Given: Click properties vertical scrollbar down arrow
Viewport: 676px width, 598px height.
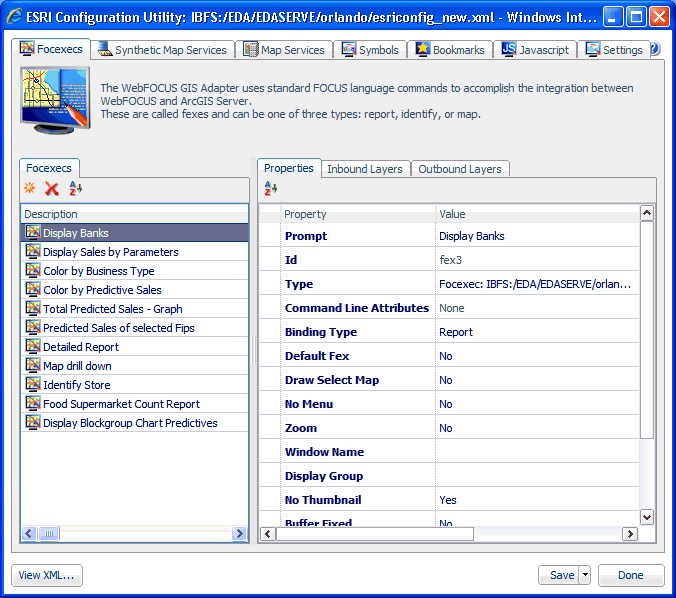Looking at the screenshot, I should [647, 517].
